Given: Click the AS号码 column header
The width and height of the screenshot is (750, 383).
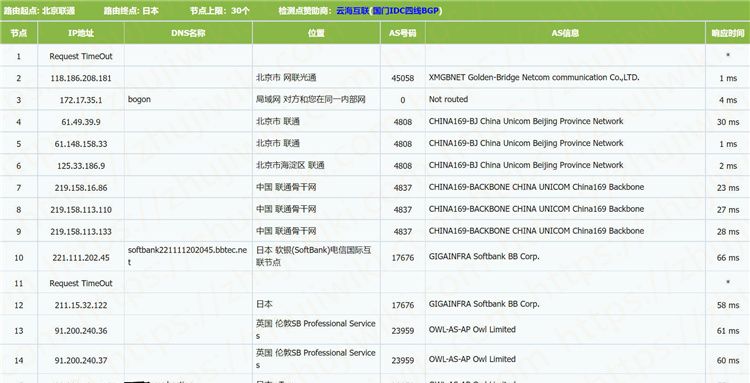Looking at the screenshot, I should (x=403, y=33).
